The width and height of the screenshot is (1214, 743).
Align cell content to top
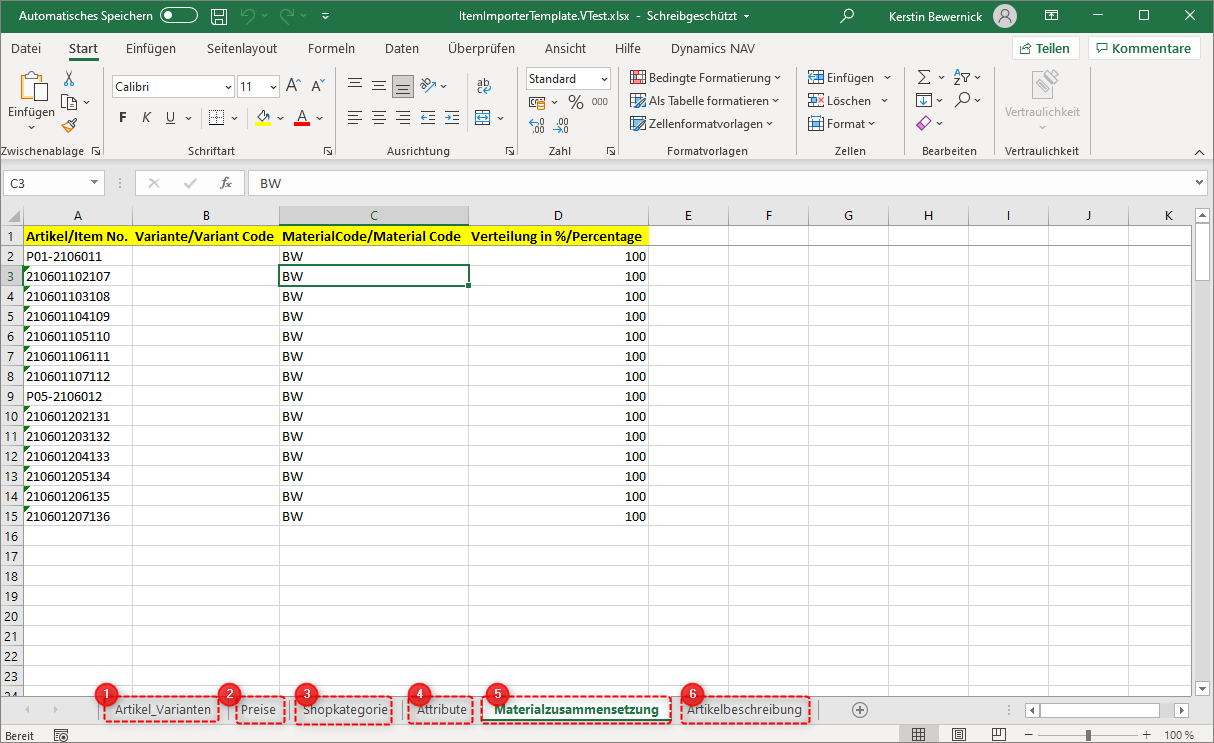pos(354,86)
